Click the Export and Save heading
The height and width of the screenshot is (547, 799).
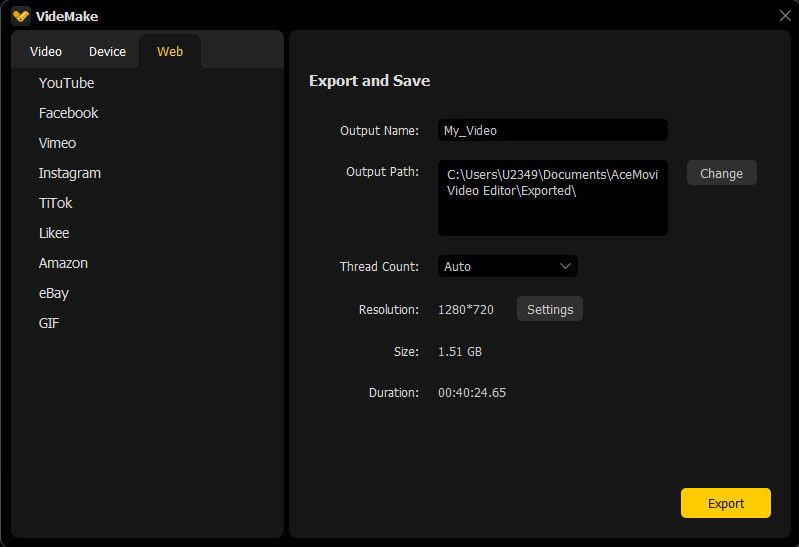[369, 81]
